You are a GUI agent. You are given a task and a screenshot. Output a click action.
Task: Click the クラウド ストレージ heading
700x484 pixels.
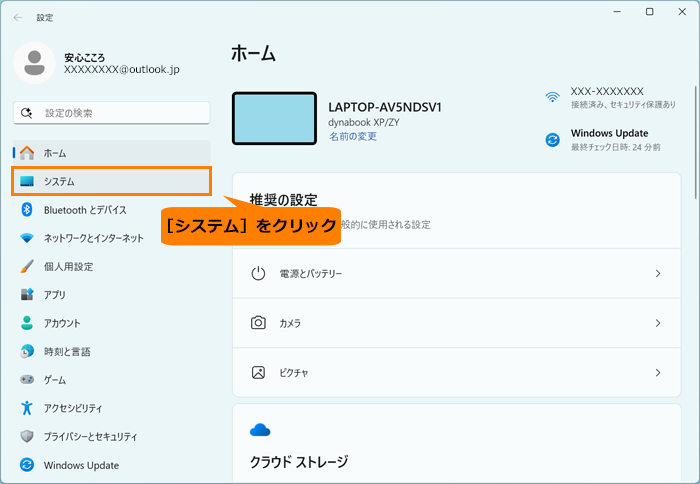[x=299, y=462]
